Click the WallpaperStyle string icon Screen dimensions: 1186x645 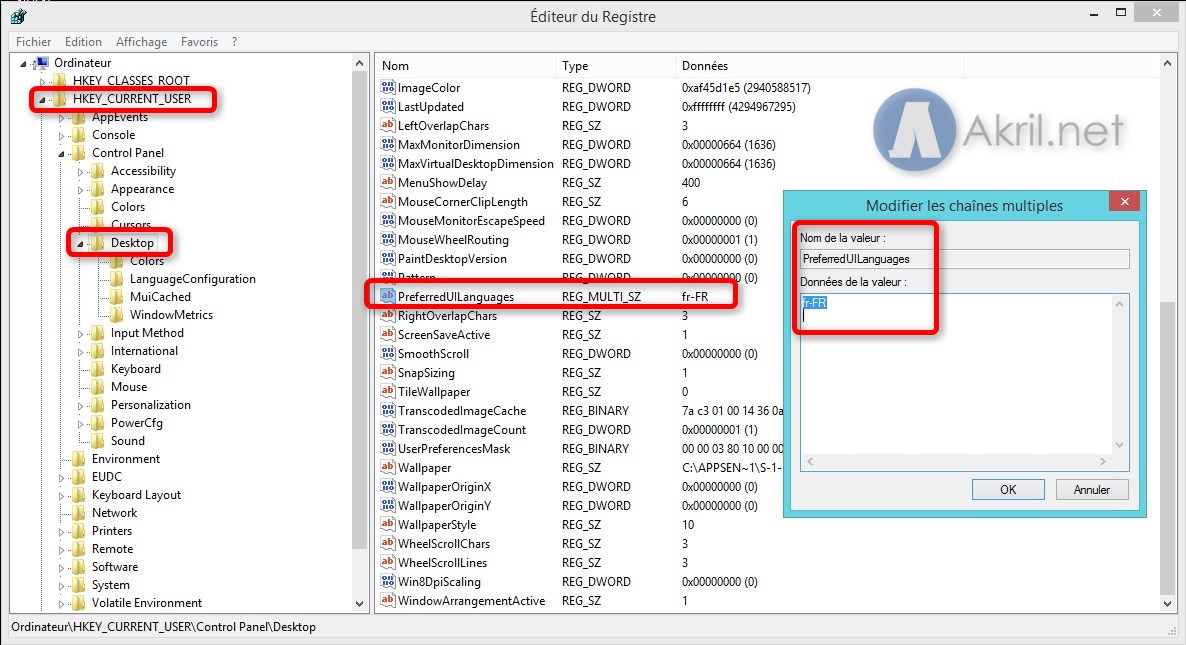[x=387, y=525]
